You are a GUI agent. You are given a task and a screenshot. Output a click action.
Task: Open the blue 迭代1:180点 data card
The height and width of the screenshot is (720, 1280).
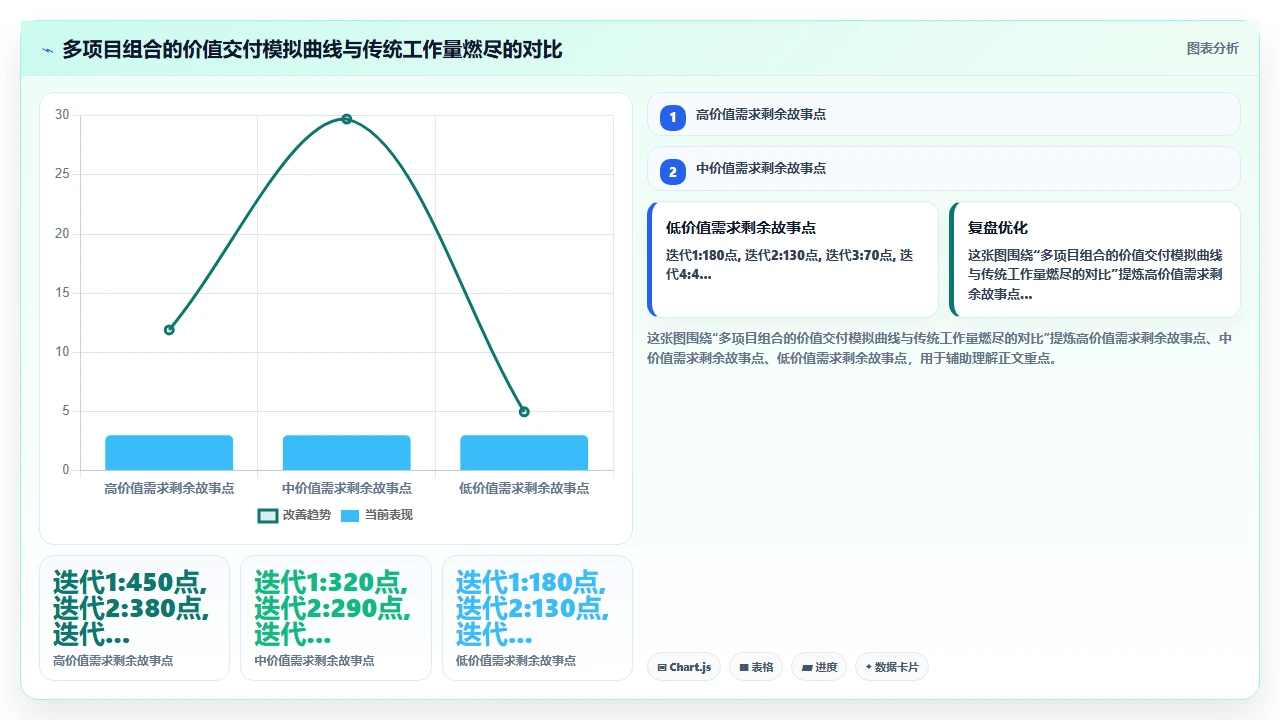[x=537, y=618]
